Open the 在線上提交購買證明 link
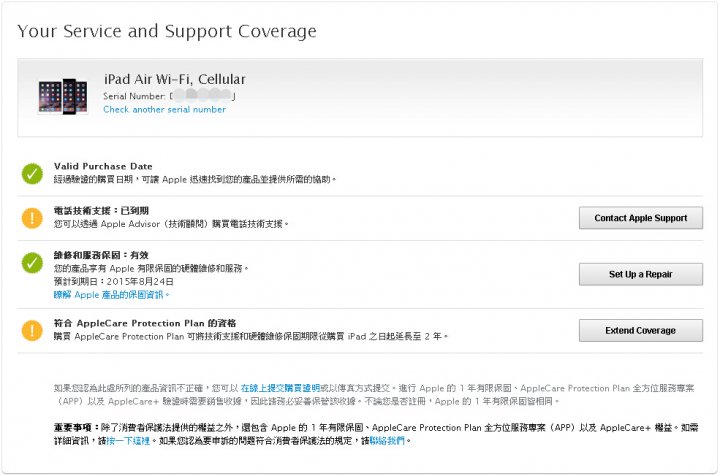Viewport: 720px width, 476px height. [280, 388]
